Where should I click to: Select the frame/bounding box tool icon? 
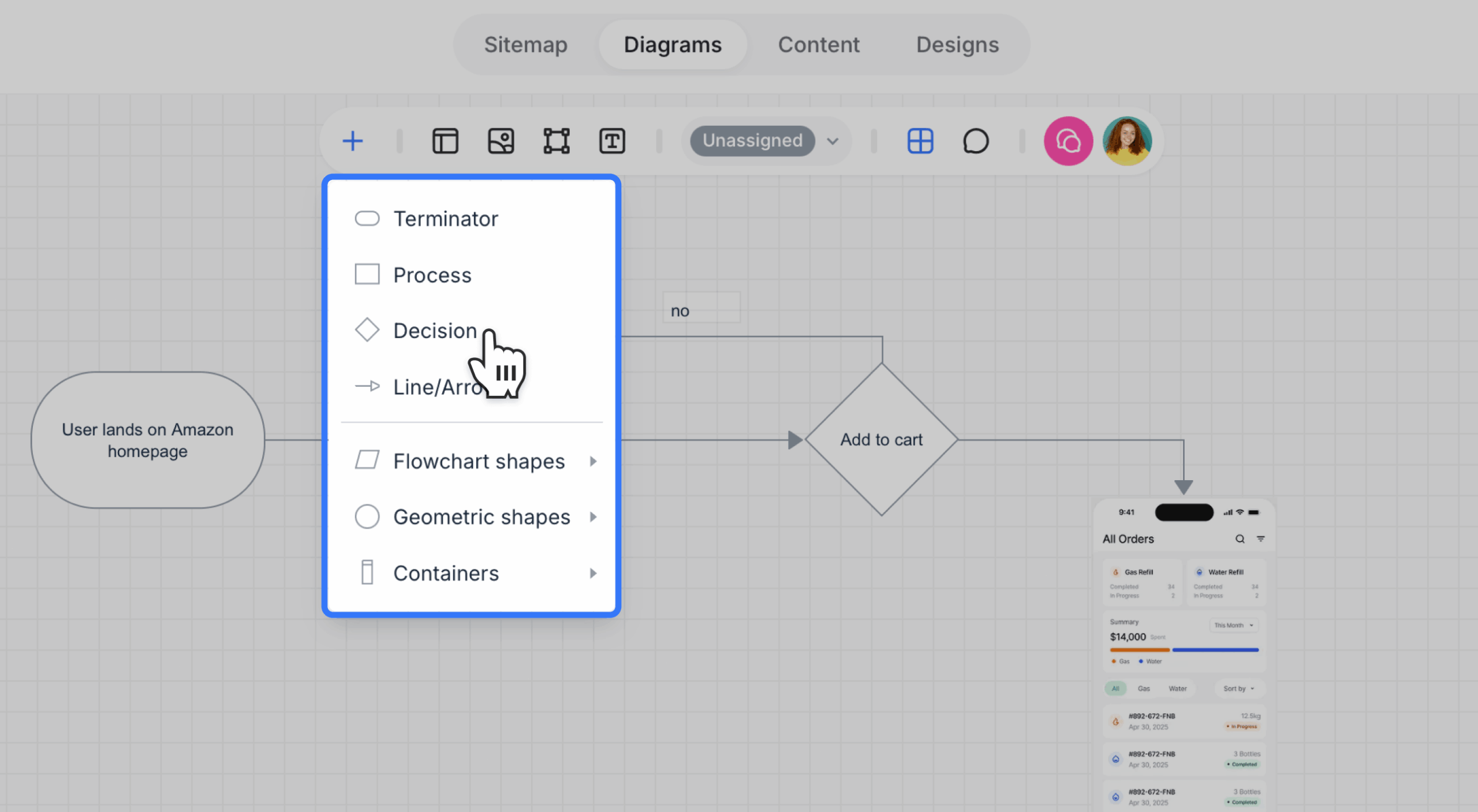tap(557, 141)
